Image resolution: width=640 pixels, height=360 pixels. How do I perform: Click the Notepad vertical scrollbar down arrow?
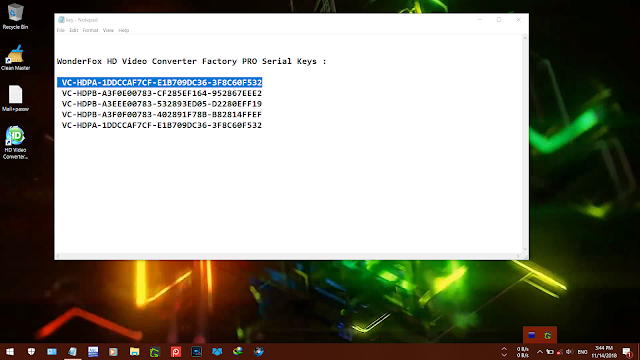(525, 249)
